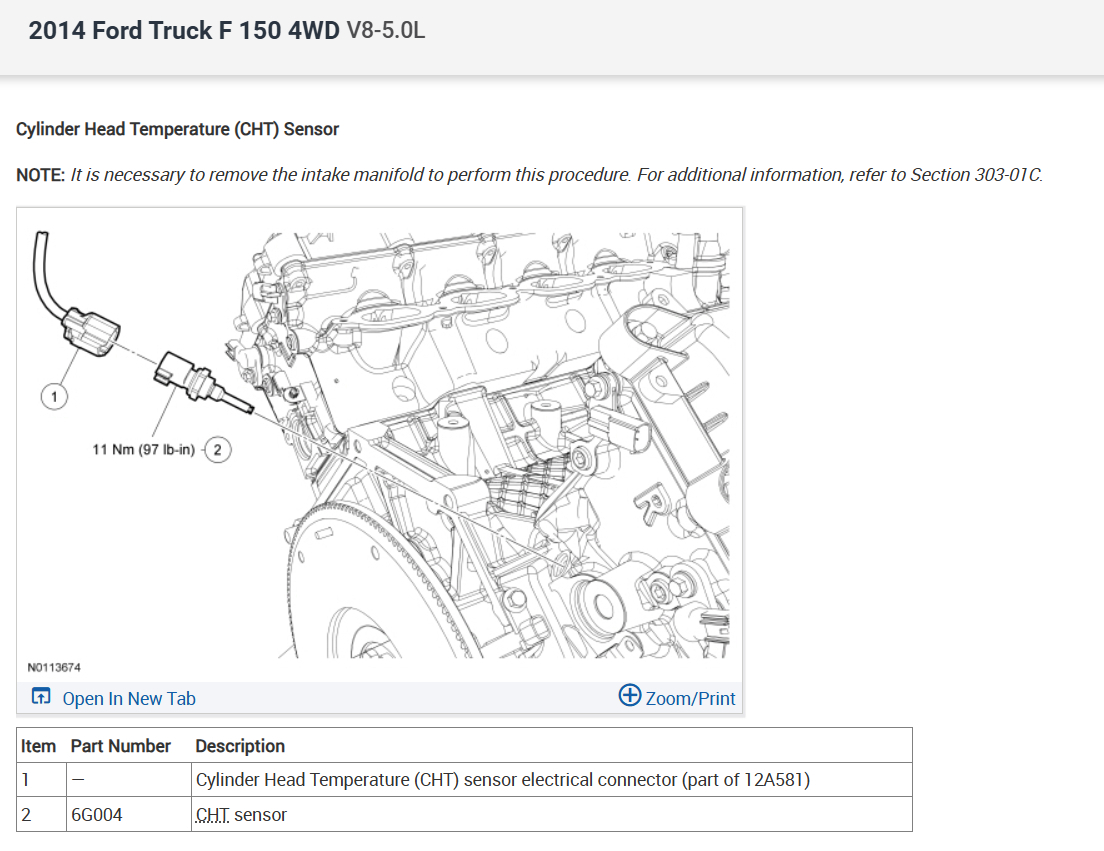Select the 11 Nm (97 lb-in) torque label
The image size is (1104, 851).
point(144,450)
